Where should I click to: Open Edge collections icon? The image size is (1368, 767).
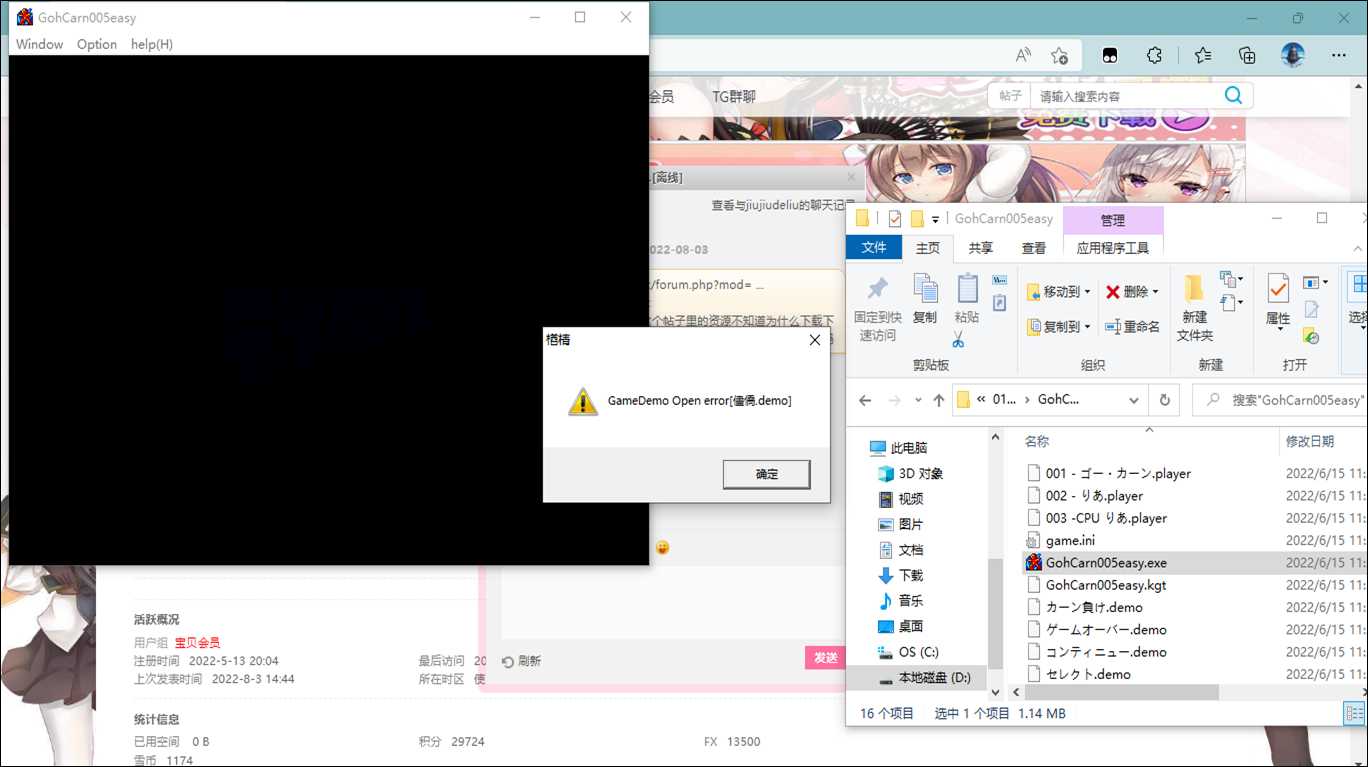[1247, 55]
